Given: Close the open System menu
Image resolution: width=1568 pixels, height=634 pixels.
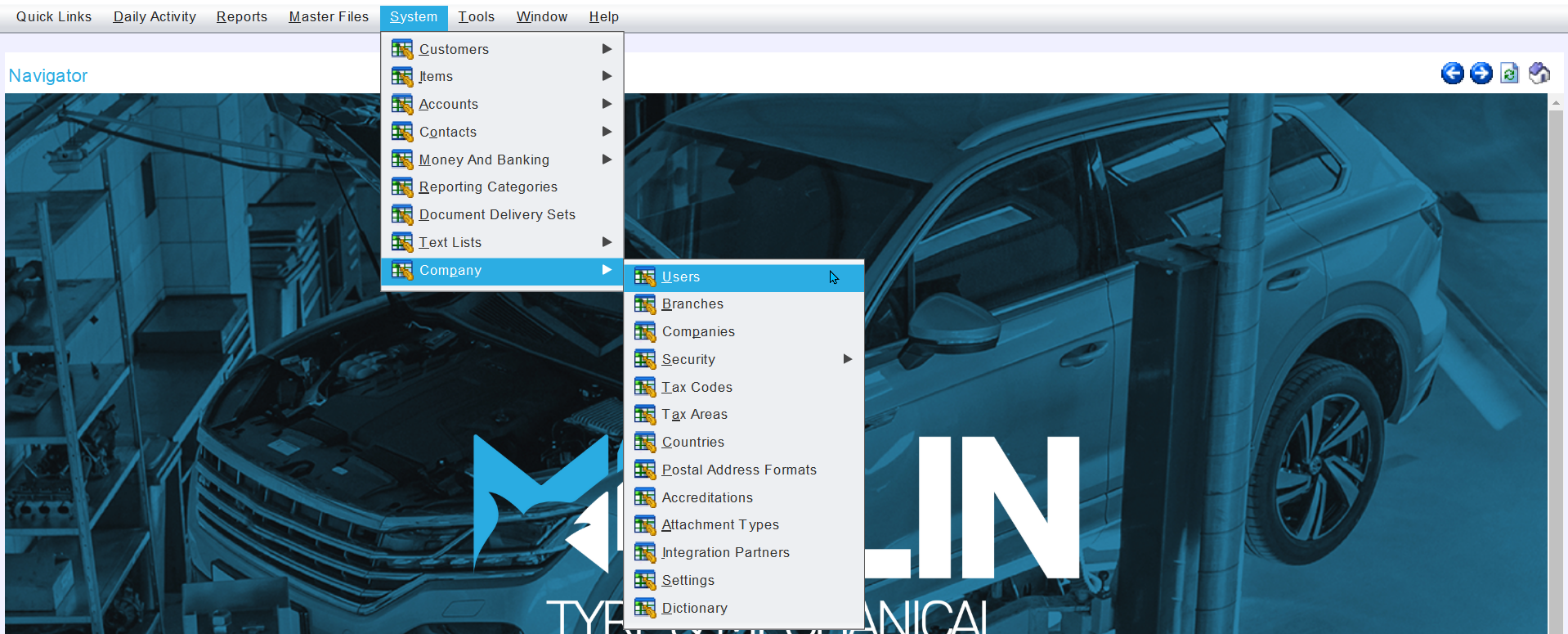Looking at the screenshot, I should click(x=414, y=16).
